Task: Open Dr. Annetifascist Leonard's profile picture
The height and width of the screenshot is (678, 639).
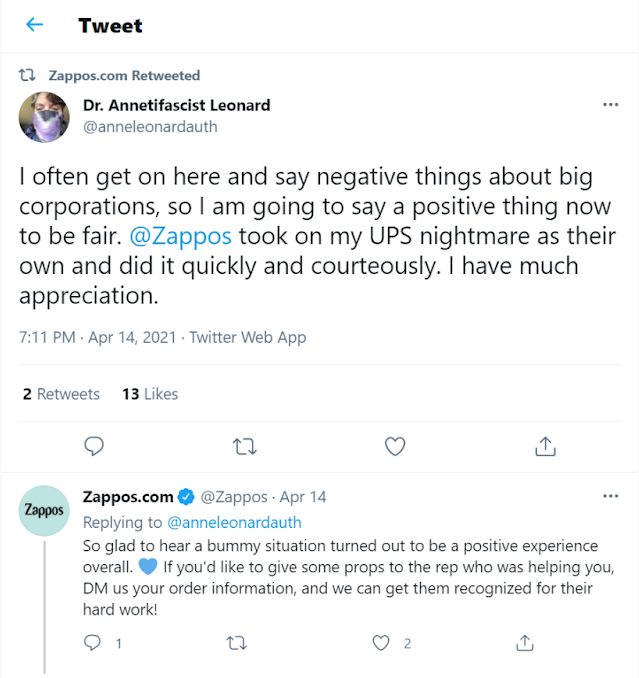Action: pyautogui.click(x=44, y=117)
